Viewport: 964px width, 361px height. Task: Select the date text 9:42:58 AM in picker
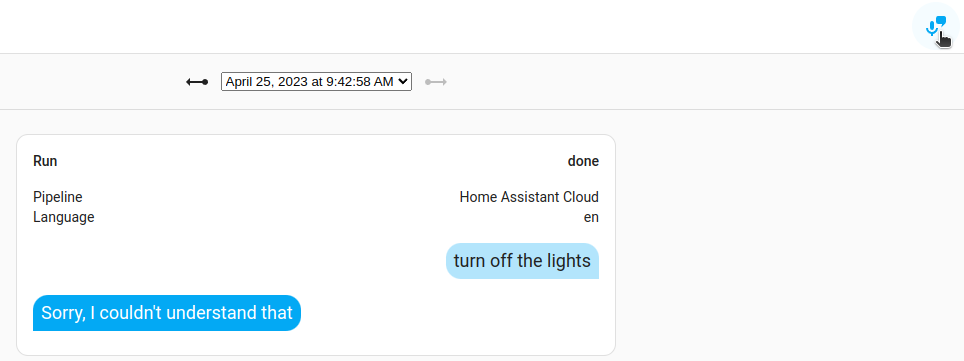coord(360,82)
